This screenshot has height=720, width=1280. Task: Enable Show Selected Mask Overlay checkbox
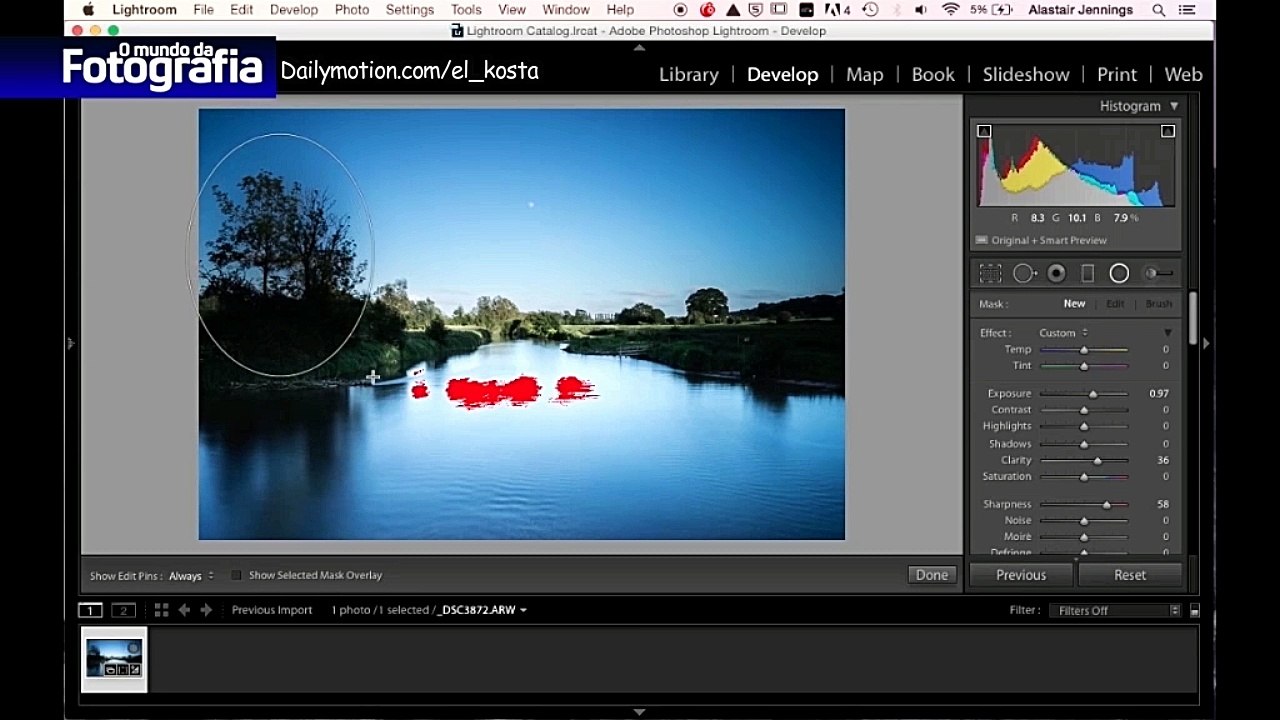click(236, 575)
